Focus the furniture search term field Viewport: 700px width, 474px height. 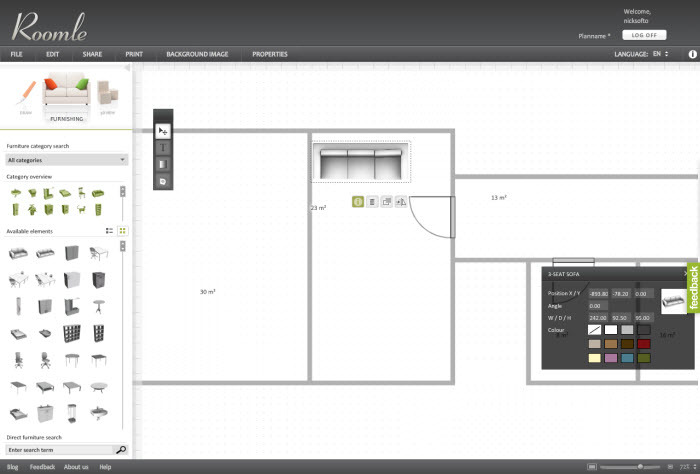click(x=60, y=450)
